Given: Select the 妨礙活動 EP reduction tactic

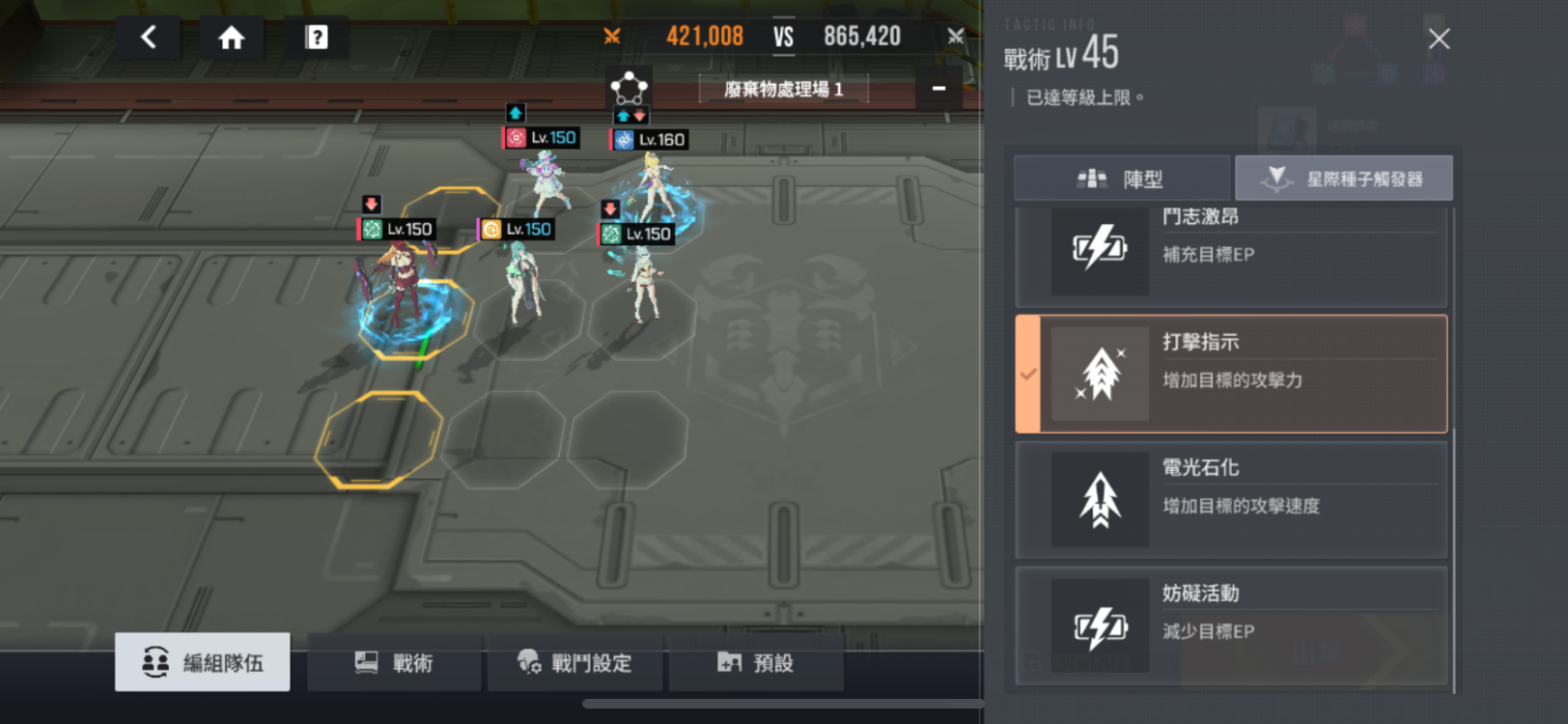Looking at the screenshot, I should (1231, 625).
